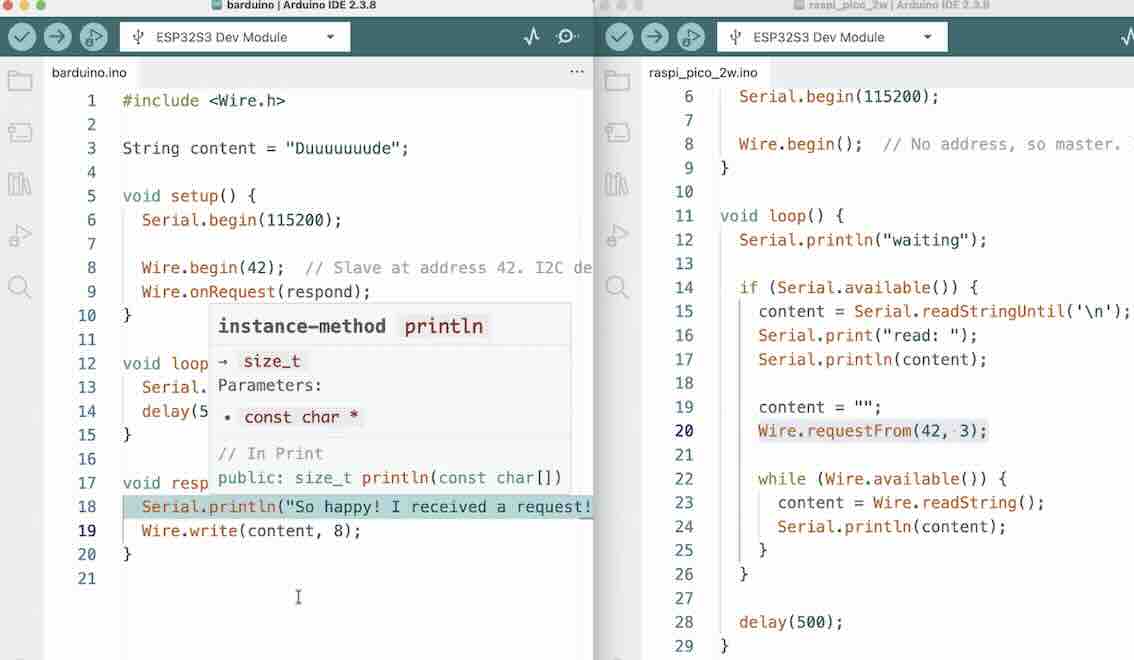
Task: Click 'while (Wire.available()) {' line
Action: coord(882,479)
